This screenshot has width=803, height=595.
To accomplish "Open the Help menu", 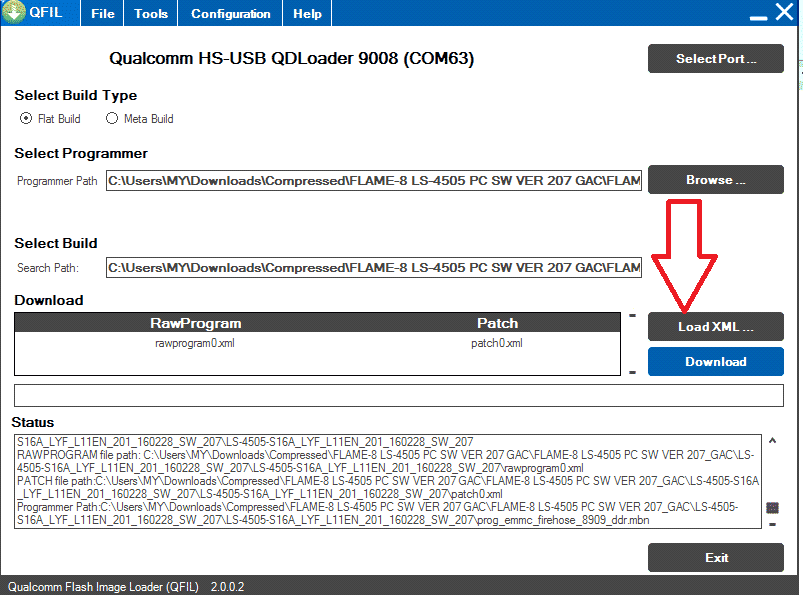I will click(x=307, y=13).
